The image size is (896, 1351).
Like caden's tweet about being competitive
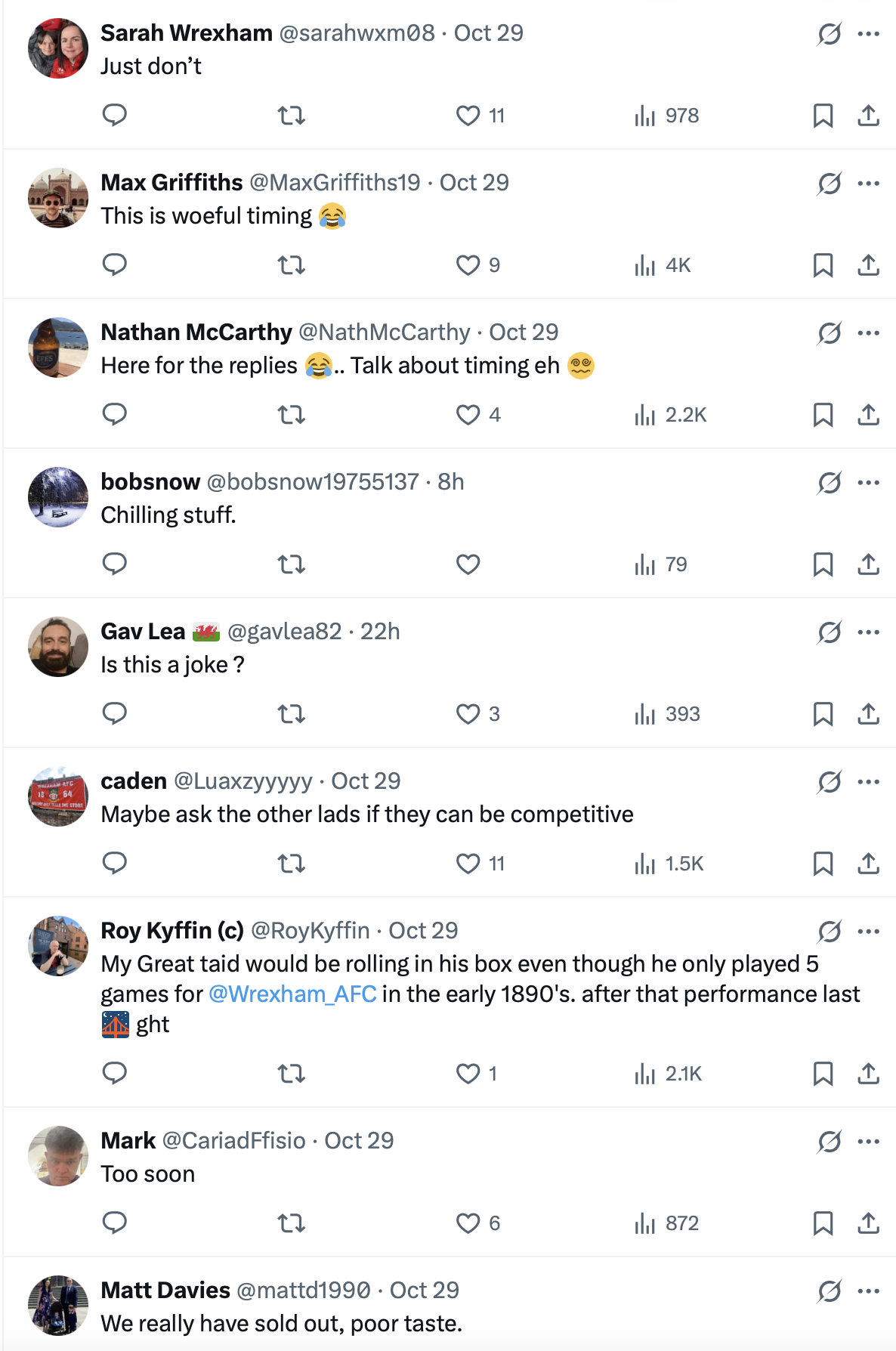[468, 864]
